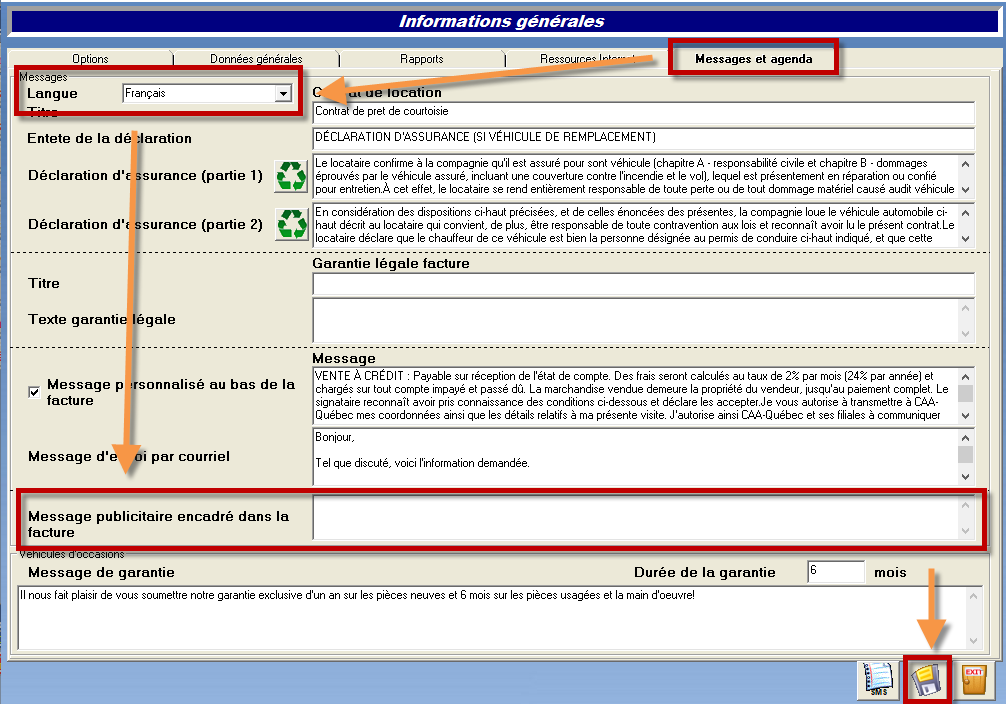This screenshot has height=704, width=1006.
Task: Click the Texte garantie légale label
Action: pyautogui.click(x=102, y=320)
